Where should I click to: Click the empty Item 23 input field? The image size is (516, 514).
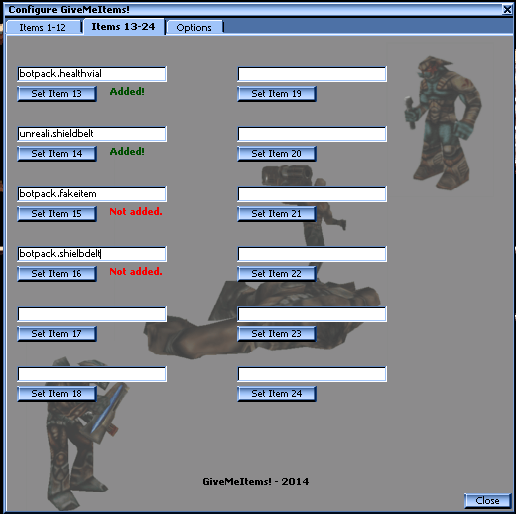coord(312,314)
